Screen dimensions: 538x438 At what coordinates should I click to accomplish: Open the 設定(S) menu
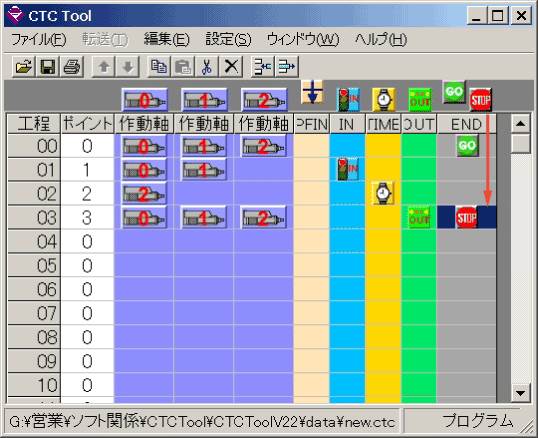(x=228, y=39)
